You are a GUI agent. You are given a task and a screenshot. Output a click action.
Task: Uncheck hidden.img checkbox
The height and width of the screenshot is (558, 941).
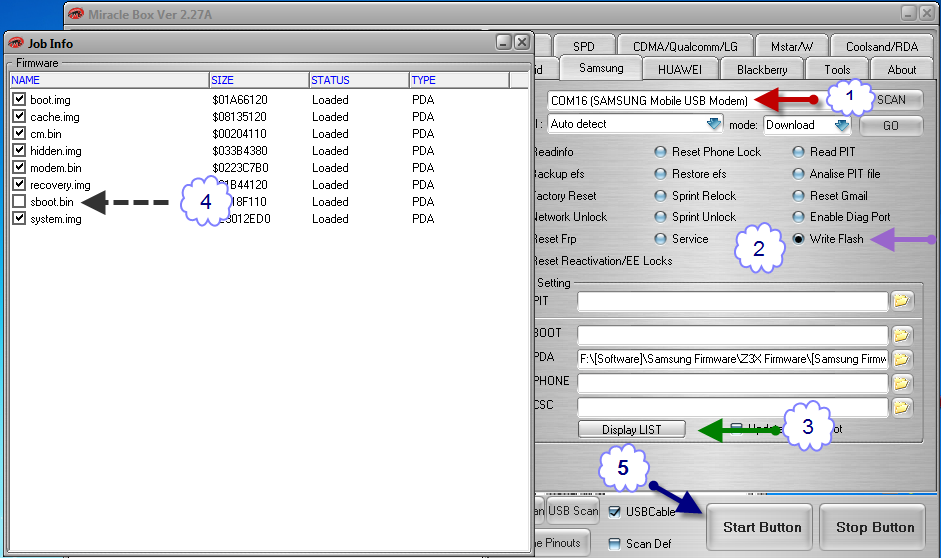[x=19, y=150]
